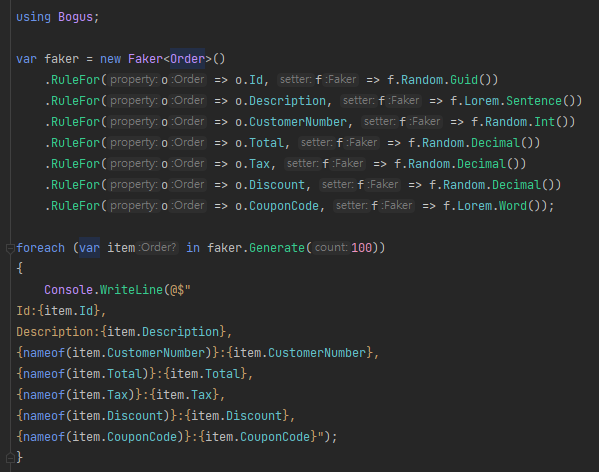Click the number 100 literal
This screenshot has width=599, height=472.
(x=361, y=248)
